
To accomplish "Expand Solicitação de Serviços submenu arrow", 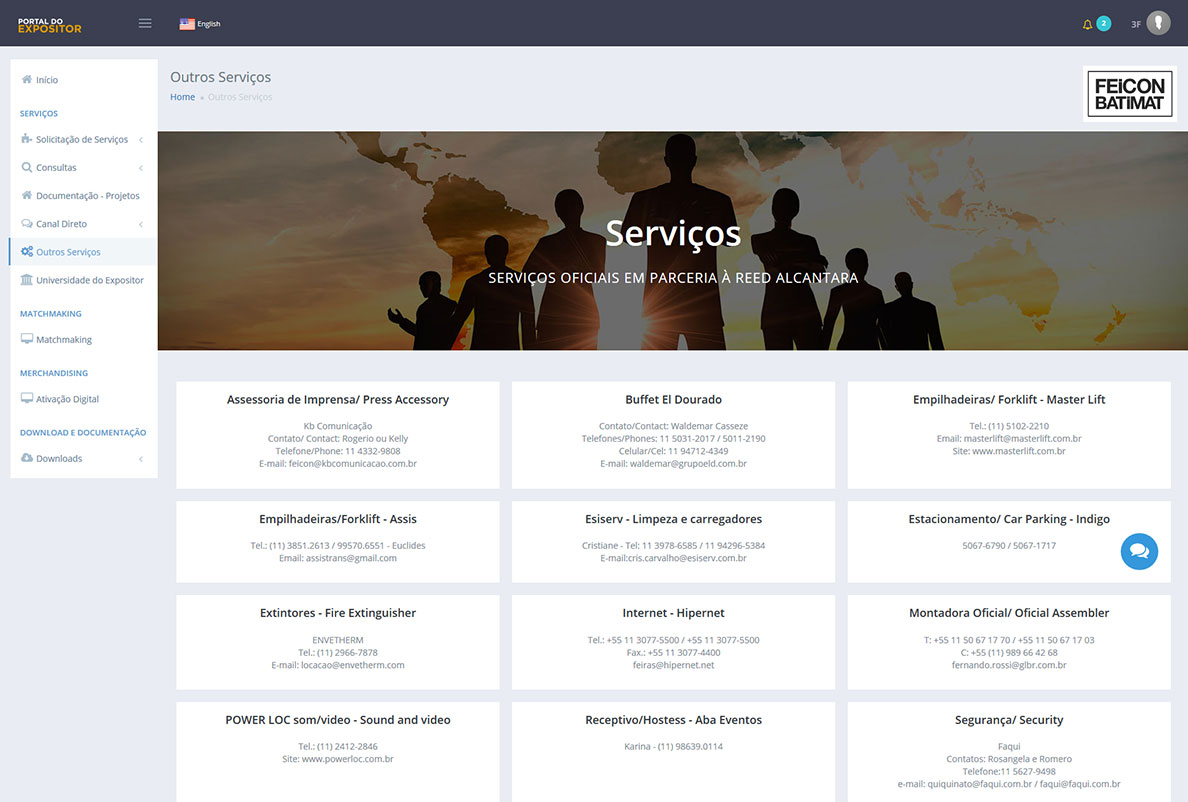I will click(141, 140).
